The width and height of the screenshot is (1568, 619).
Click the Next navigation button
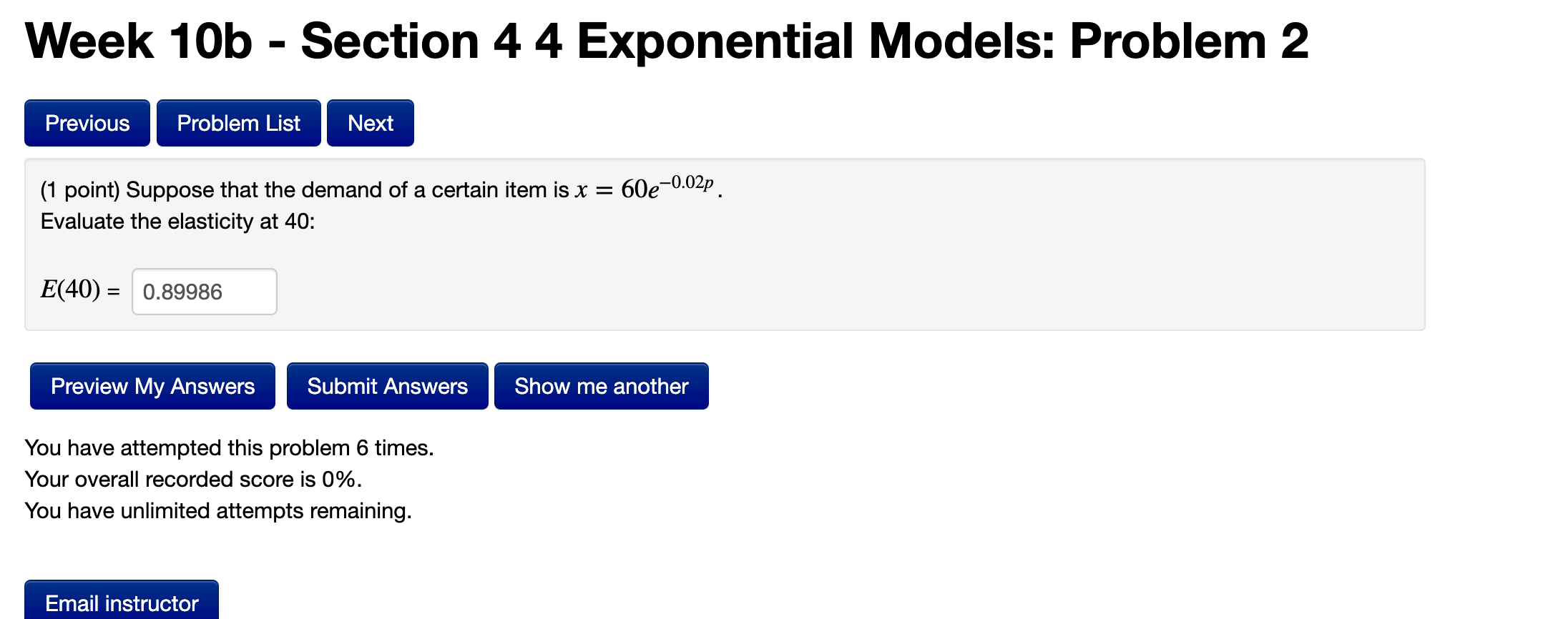[370, 123]
